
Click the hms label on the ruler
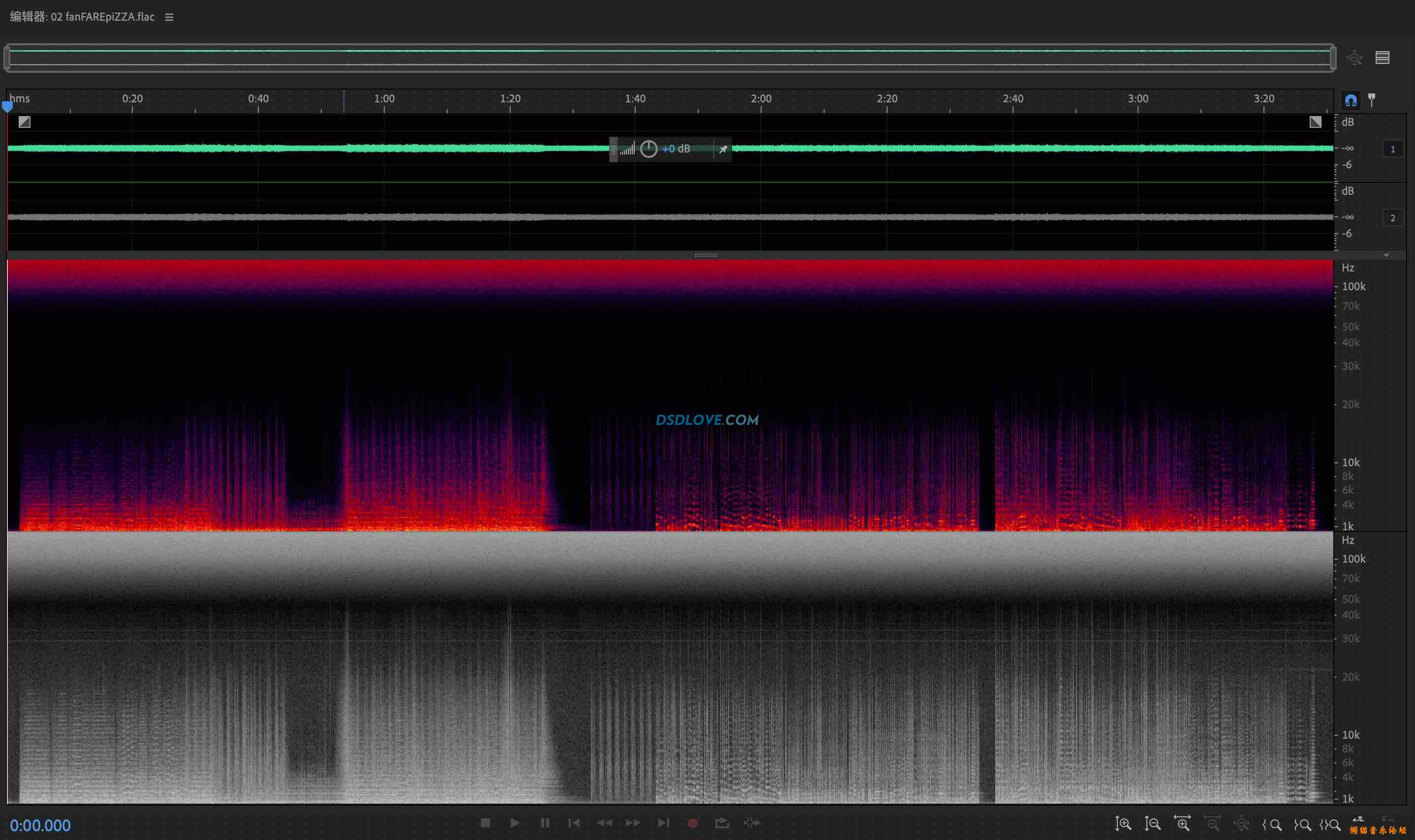(x=19, y=98)
